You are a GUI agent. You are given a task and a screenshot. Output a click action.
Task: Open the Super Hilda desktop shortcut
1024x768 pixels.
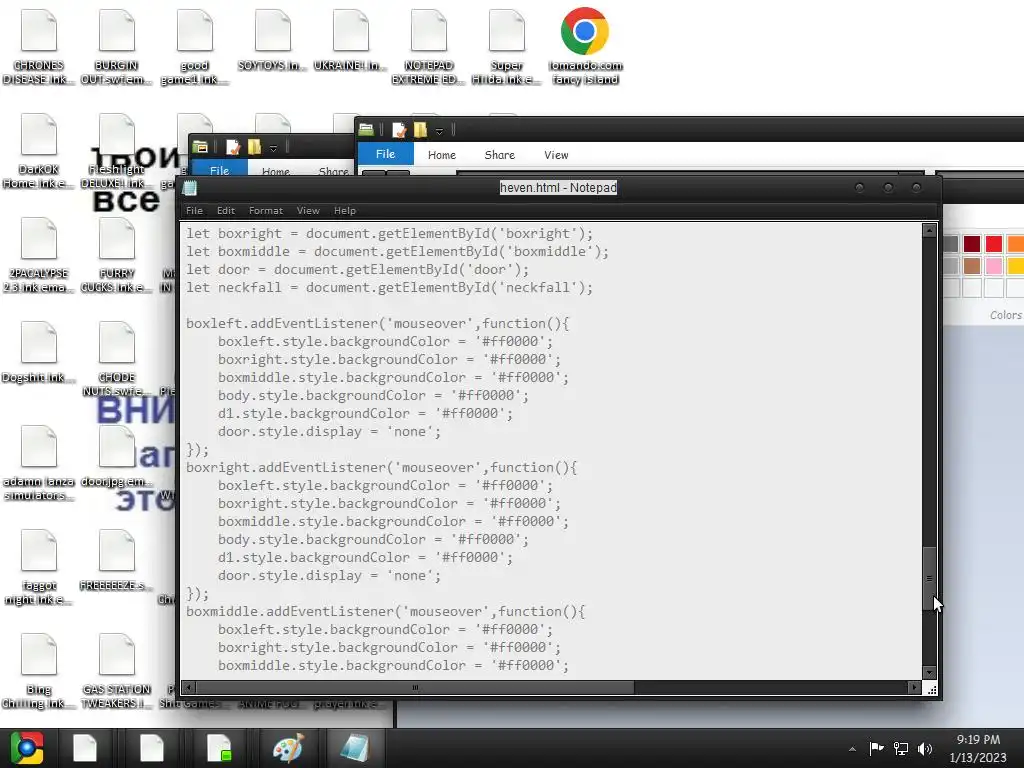506,46
